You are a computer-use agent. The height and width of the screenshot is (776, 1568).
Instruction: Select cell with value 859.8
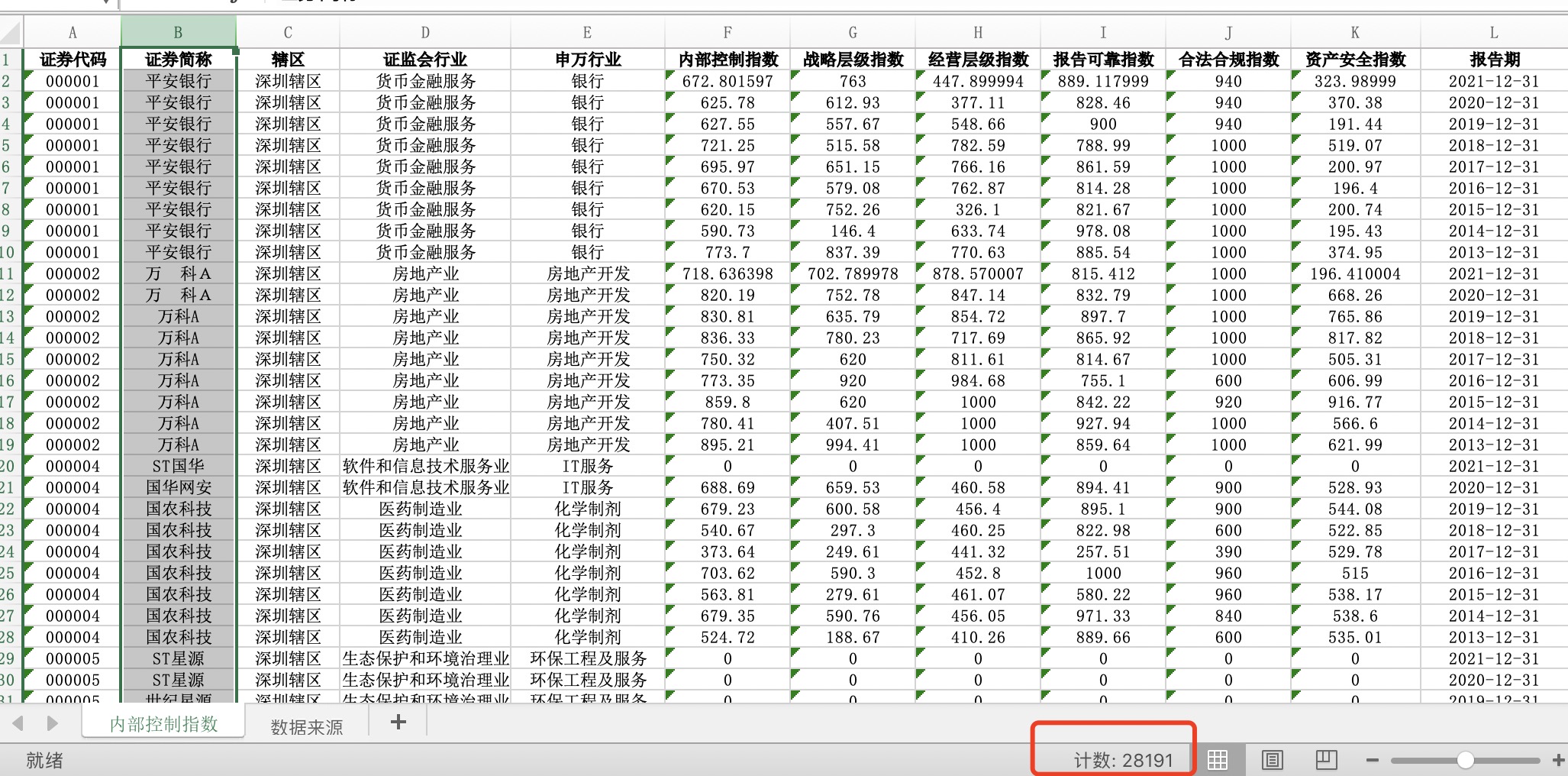[728, 402]
